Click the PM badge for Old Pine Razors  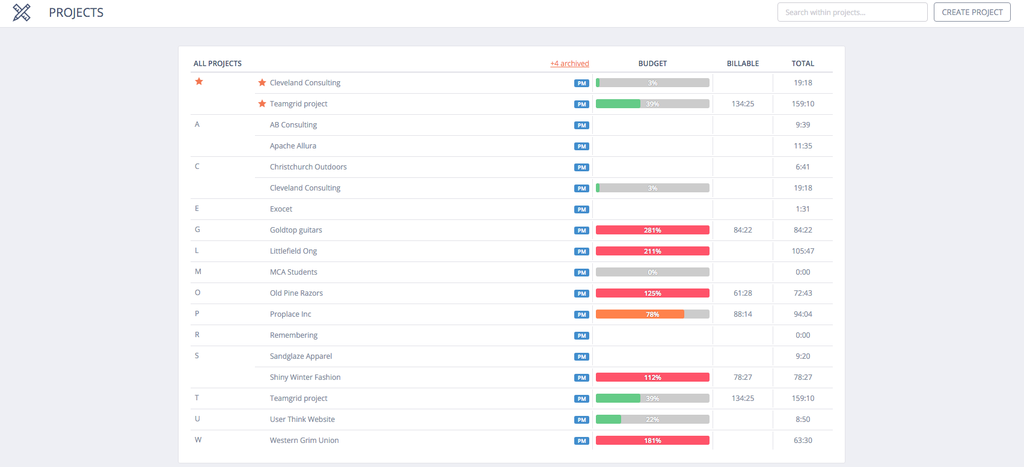pyautogui.click(x=581, y=294)
